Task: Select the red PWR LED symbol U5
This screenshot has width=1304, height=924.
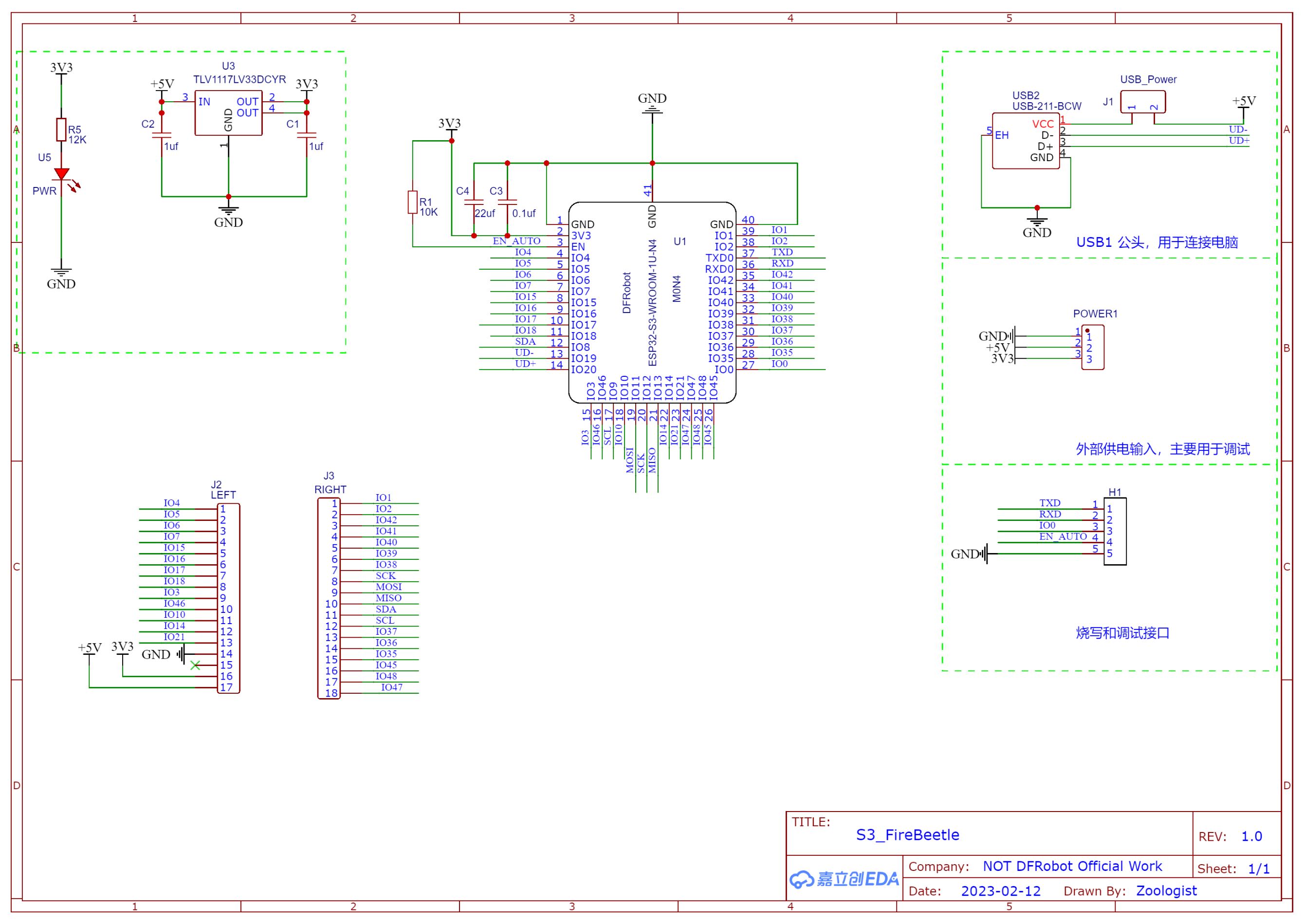Action: click(x=61, y=174)
